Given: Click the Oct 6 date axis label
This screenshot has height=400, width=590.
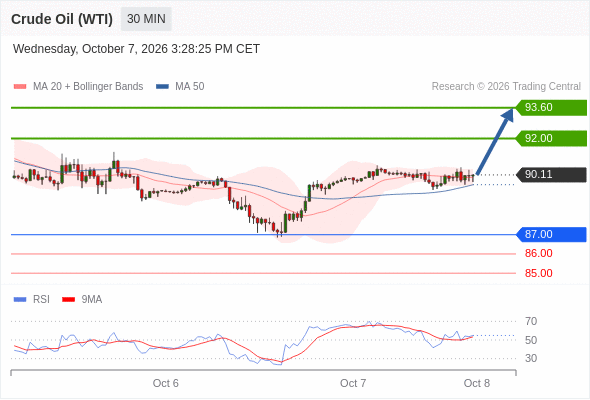Looking at the screenshot, I should point(166,383).
